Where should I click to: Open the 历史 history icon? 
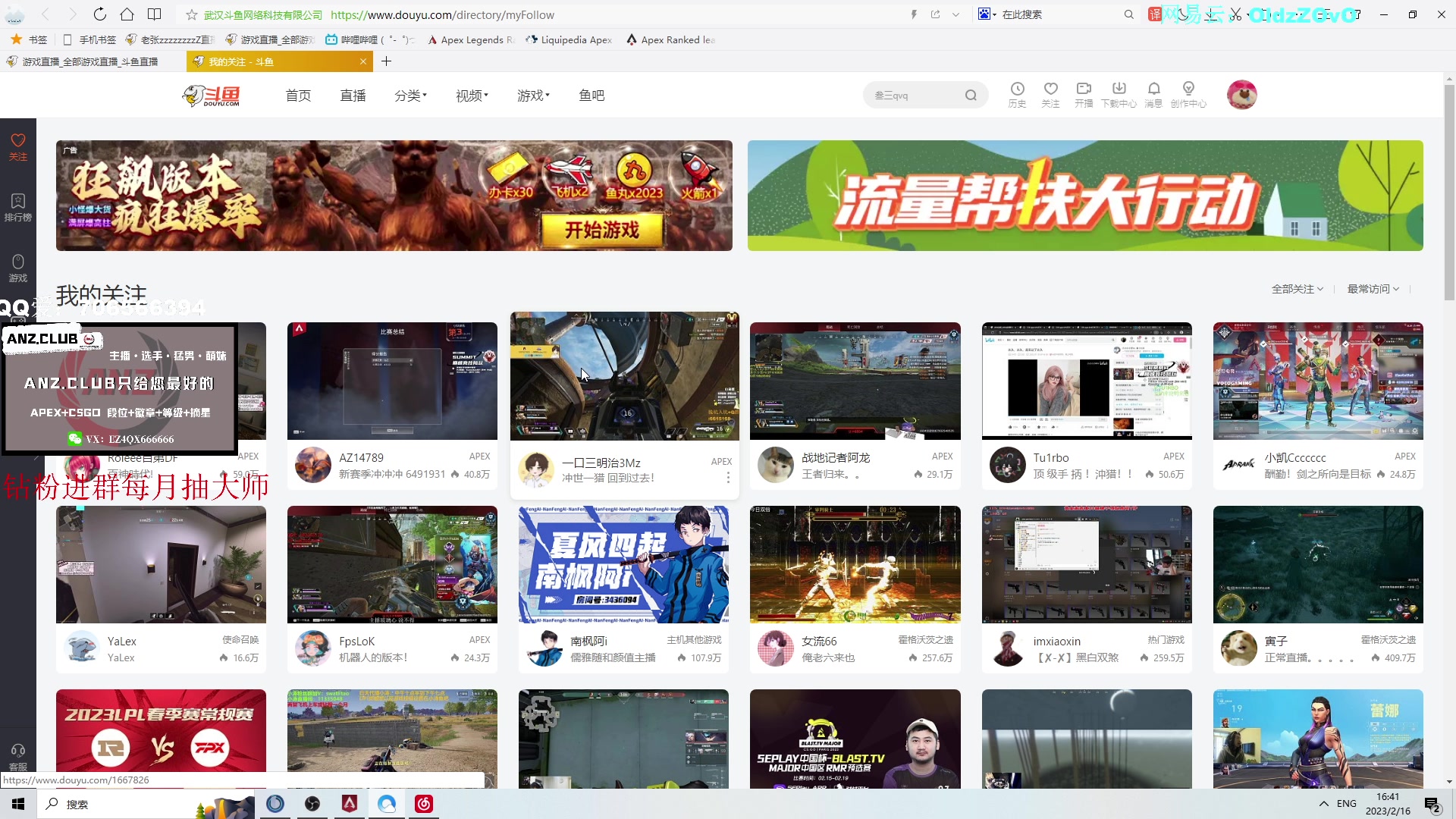point(1017,95)
